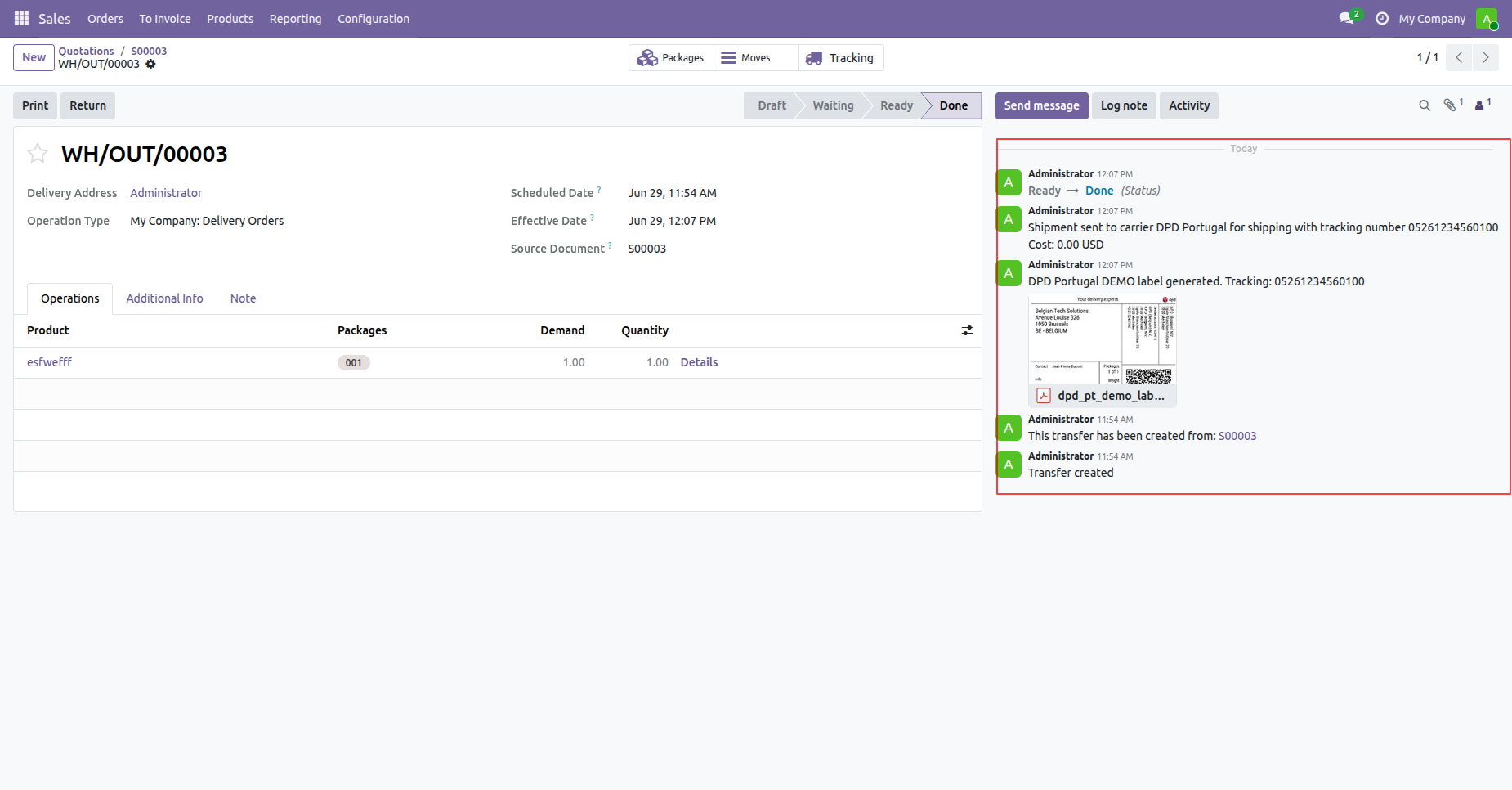
Task: Open the My Company switcher
Action: (x=1432, y=19)
